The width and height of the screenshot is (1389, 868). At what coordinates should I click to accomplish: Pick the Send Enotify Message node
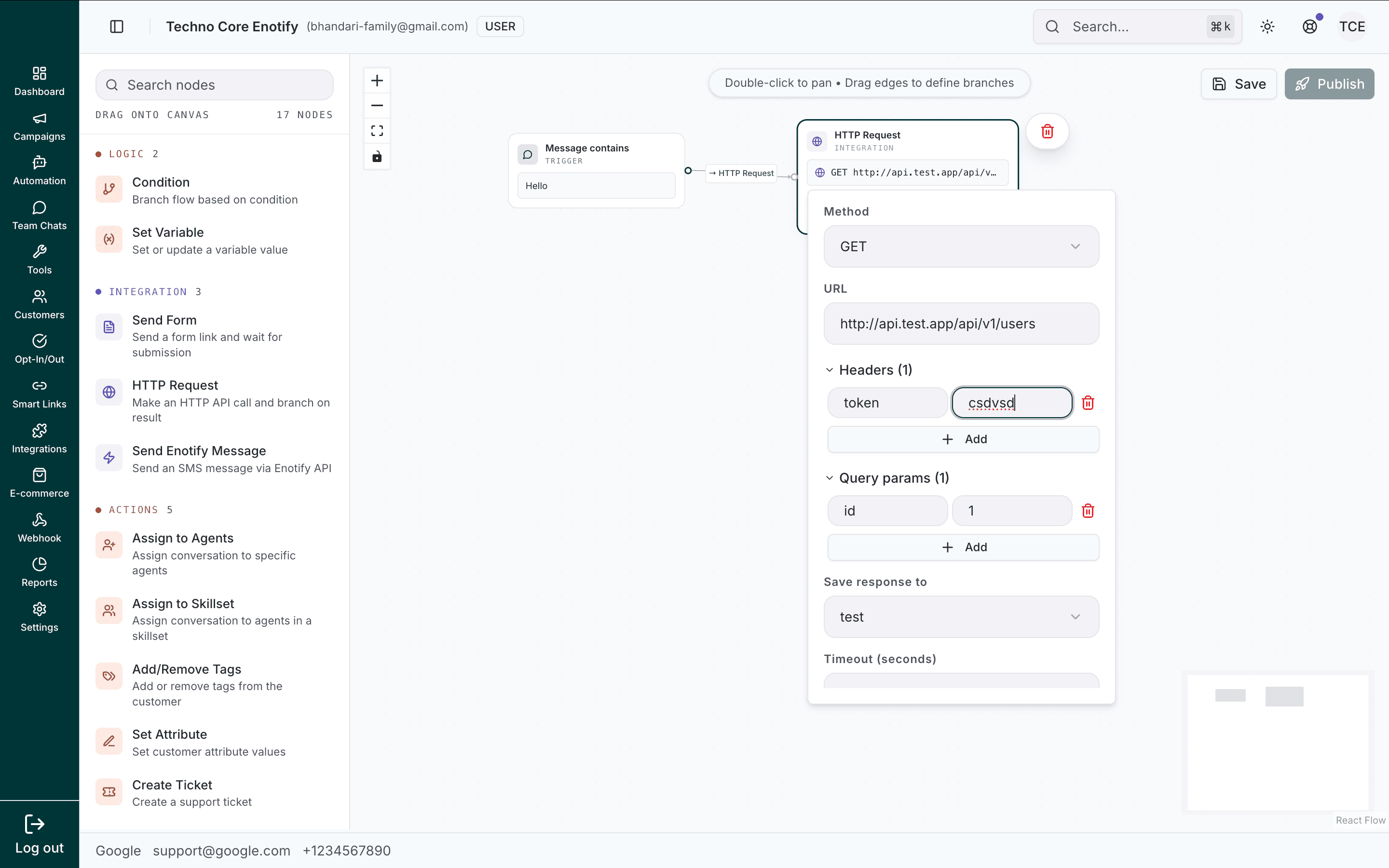pyautogui.click(x=215, y=459)
